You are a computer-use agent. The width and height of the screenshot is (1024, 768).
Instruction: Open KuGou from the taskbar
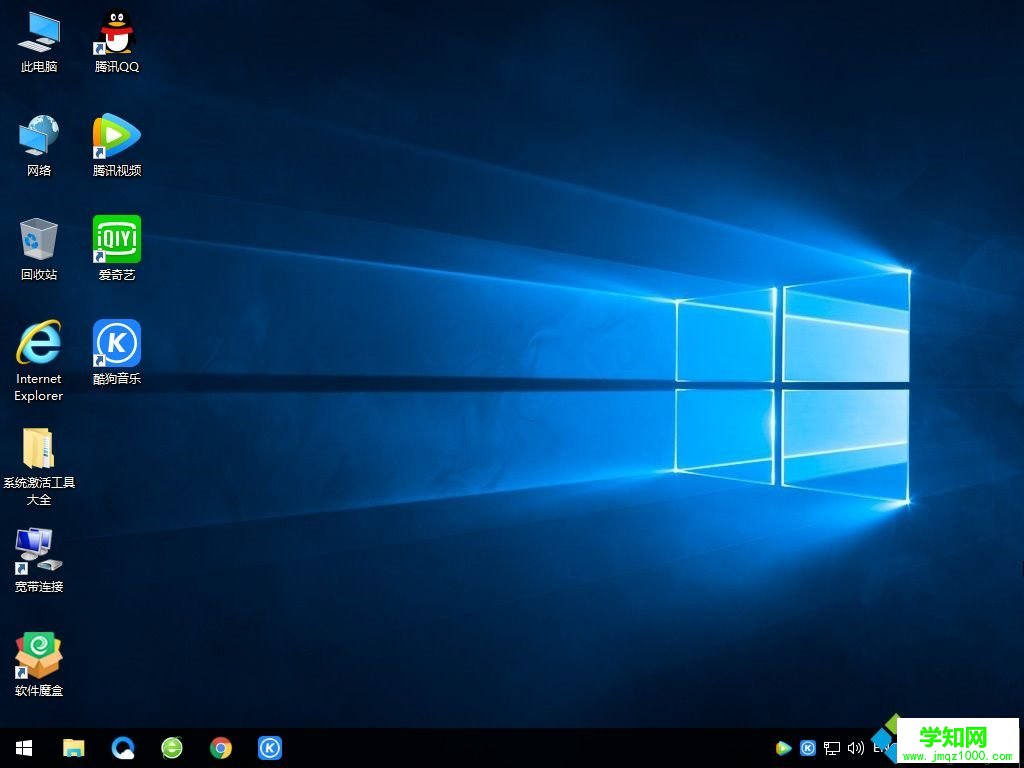tap(269, 747)
